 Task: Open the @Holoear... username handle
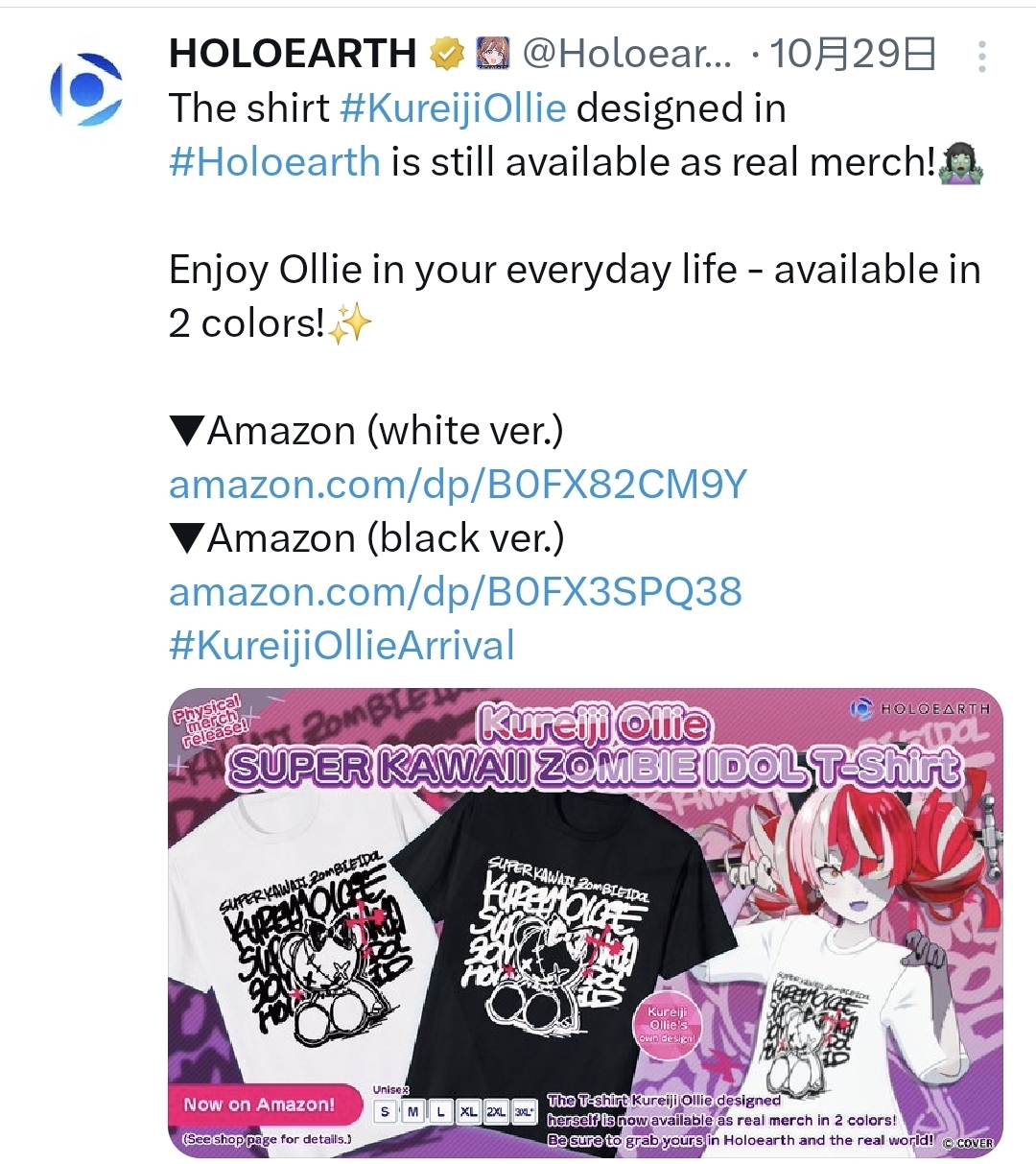pos(627,55)
